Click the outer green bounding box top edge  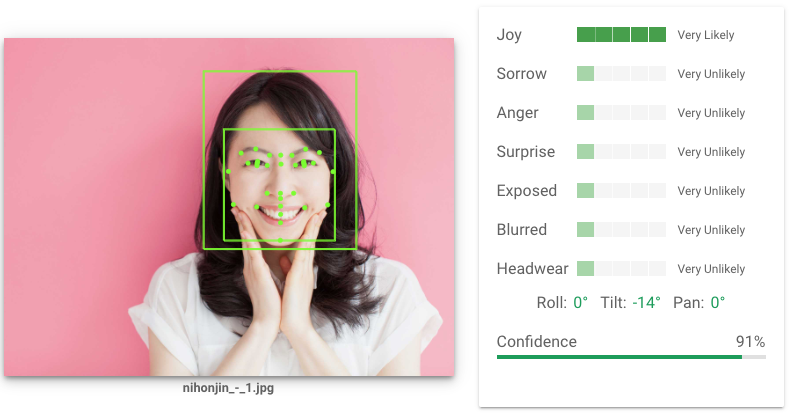[280, 72]
